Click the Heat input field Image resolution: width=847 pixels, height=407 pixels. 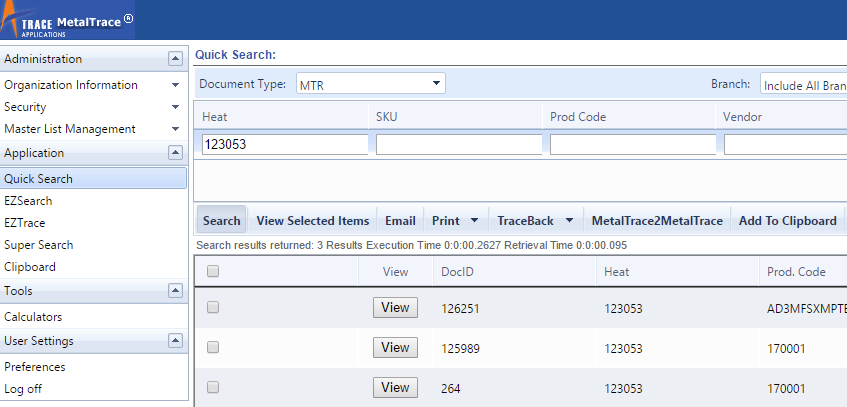[x=285, y=144]
